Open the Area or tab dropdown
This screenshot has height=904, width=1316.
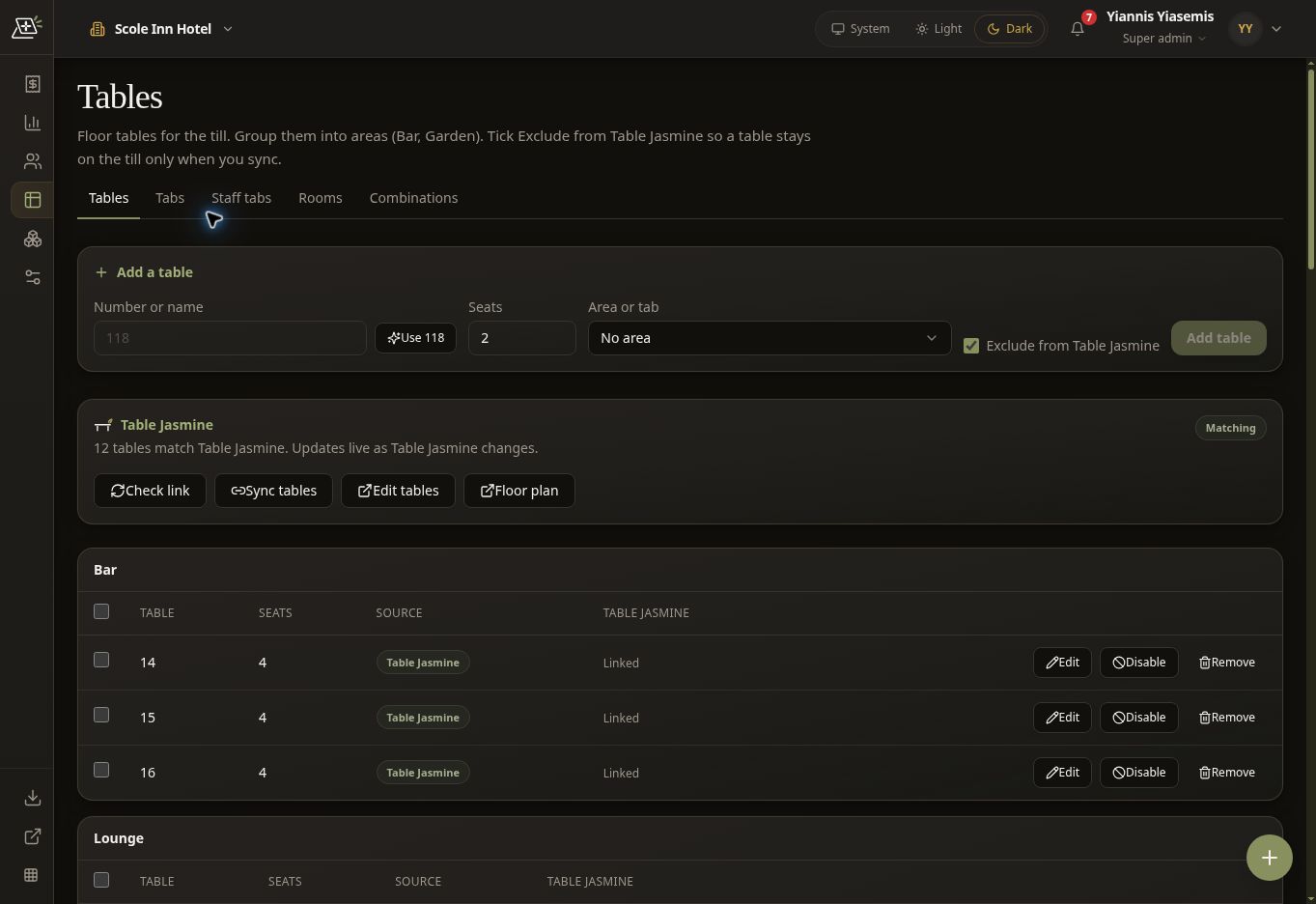(770, 338)
